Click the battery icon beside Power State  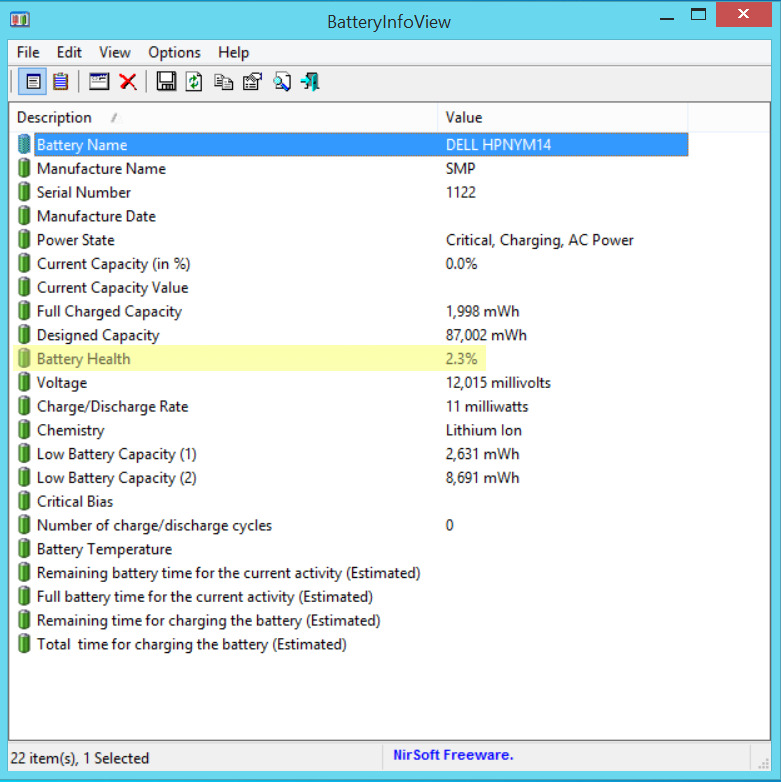click(x=24, y=239)
